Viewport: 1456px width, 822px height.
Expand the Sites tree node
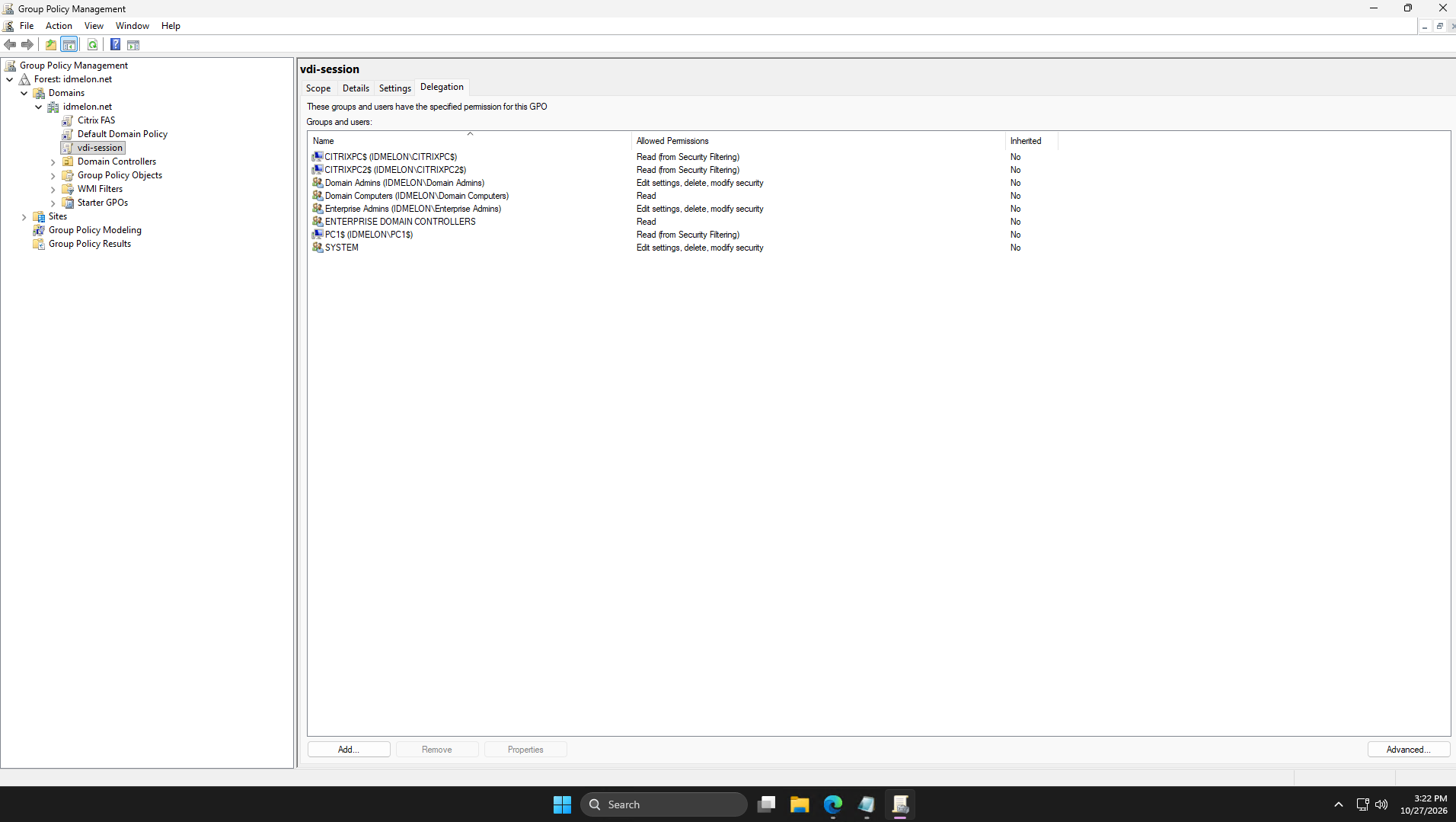[24, 217]
